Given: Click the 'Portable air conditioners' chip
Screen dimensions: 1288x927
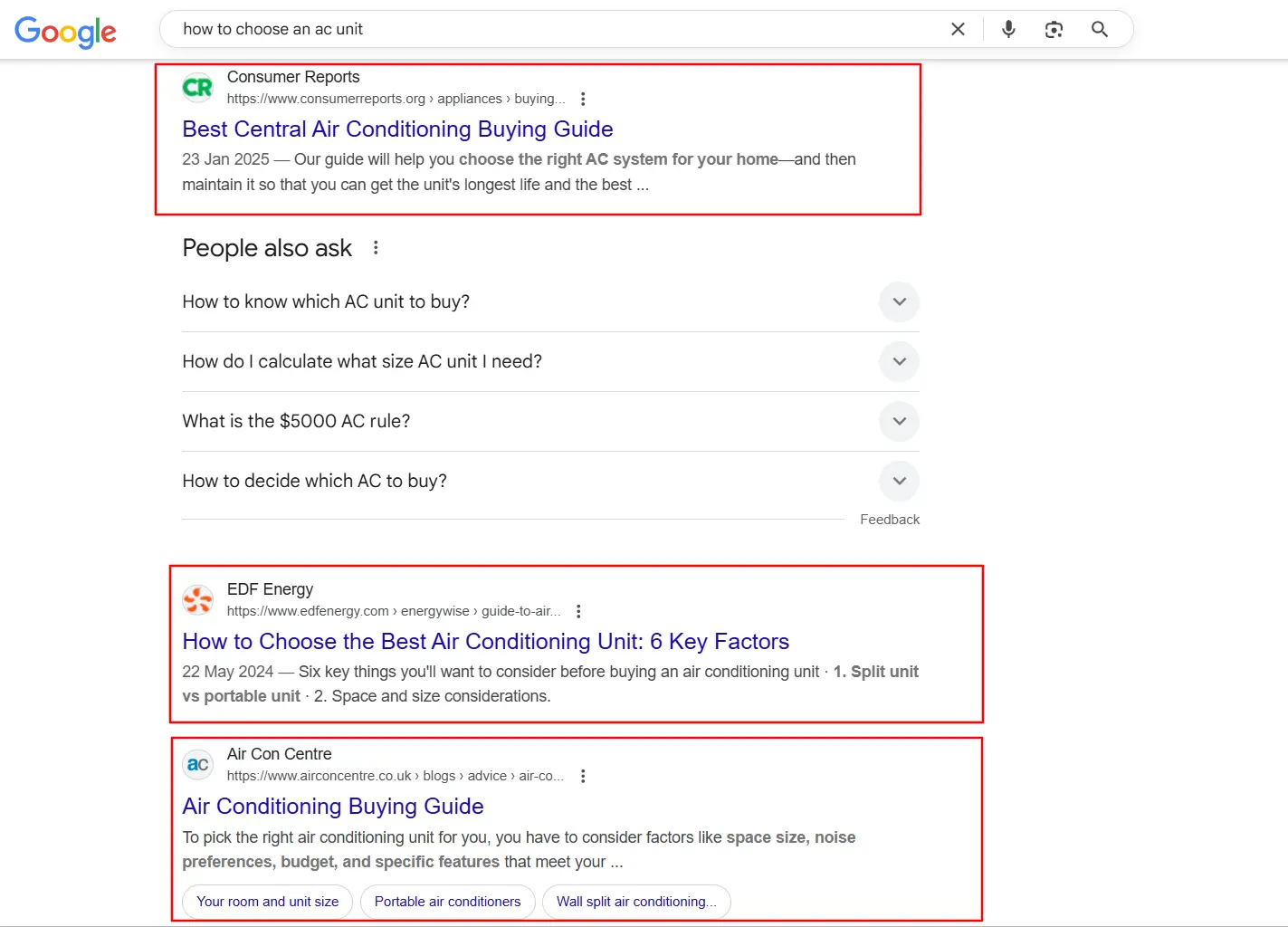Looking at the screenshot, I should pos(448,902).
